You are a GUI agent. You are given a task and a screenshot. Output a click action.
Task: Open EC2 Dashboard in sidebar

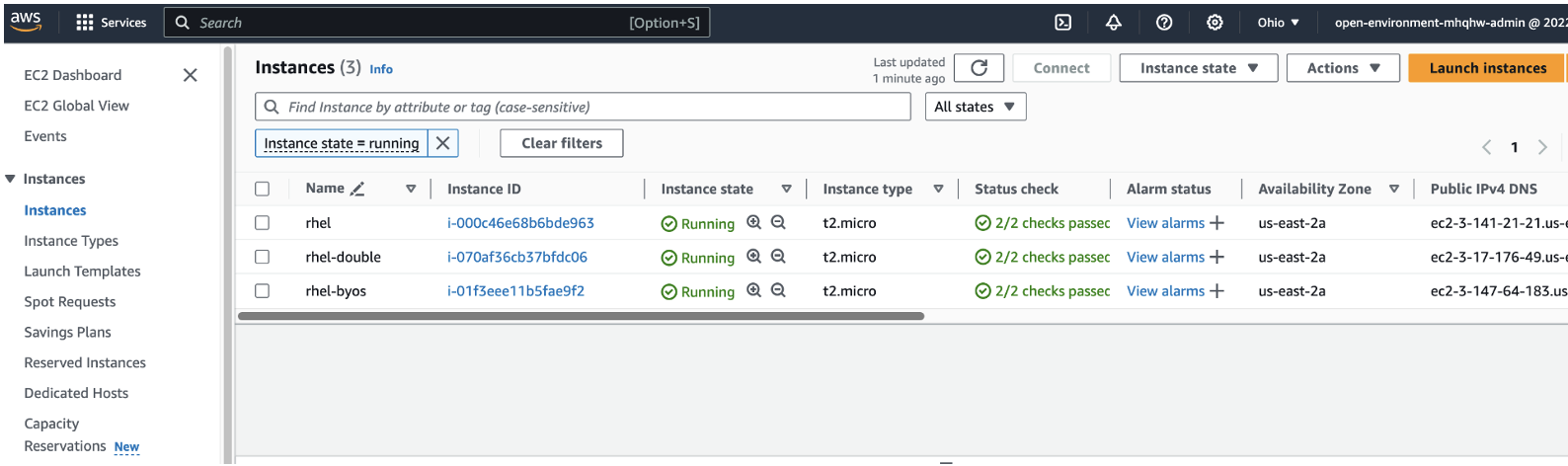(x=73, y=75)
